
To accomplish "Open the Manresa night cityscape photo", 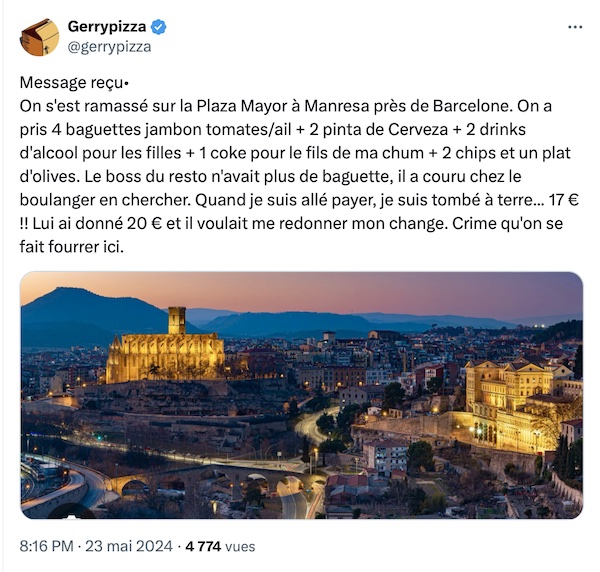I will (302, 395).
